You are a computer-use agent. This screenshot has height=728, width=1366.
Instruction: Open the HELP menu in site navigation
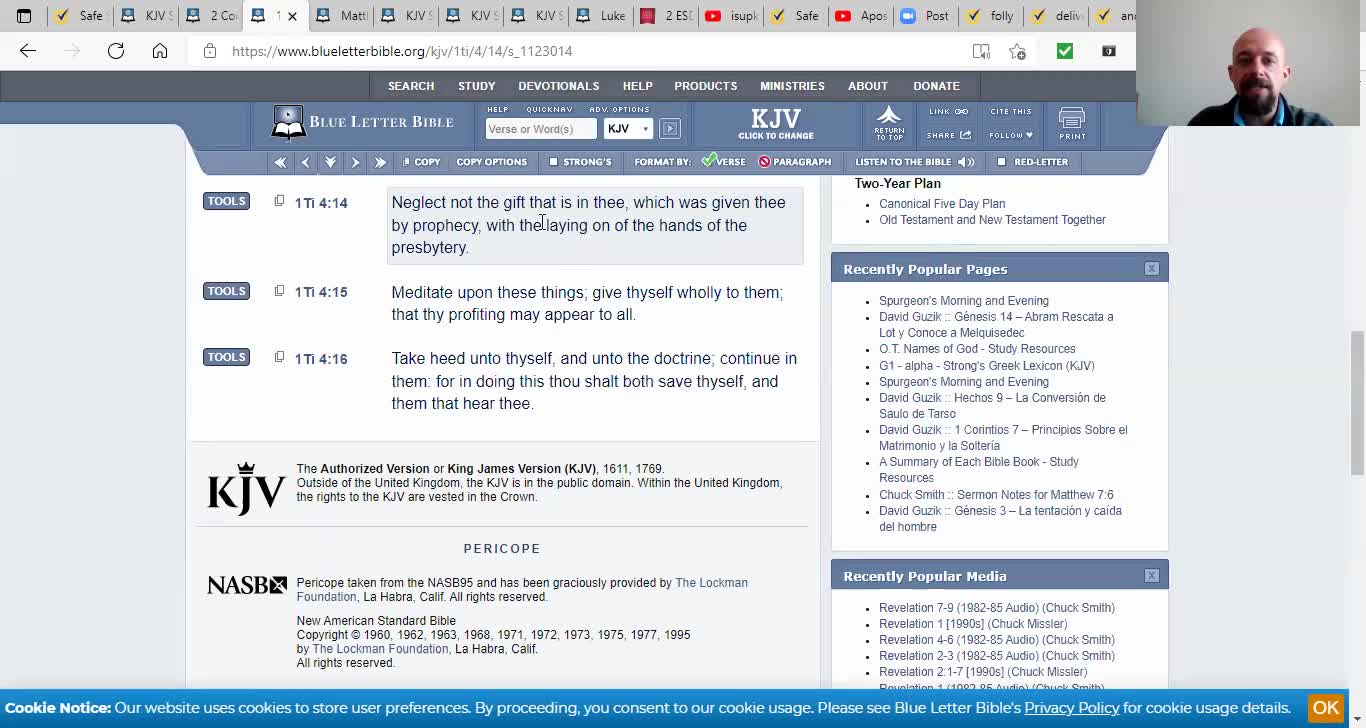point(637,86)
